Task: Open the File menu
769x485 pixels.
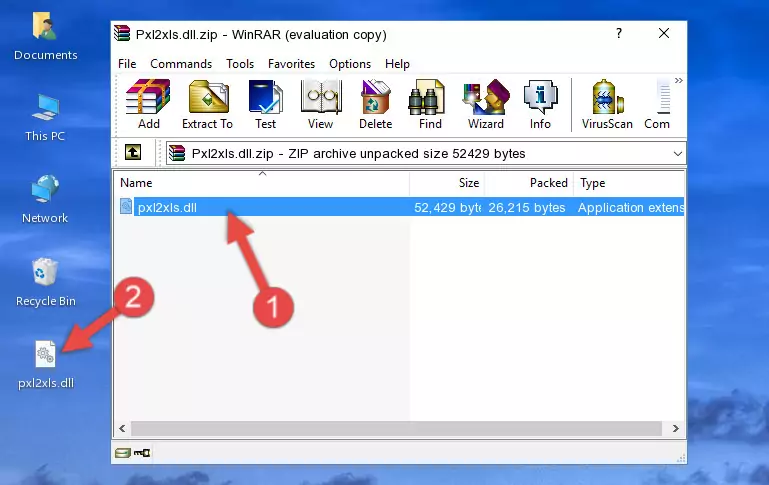Action: coord(127,64)
